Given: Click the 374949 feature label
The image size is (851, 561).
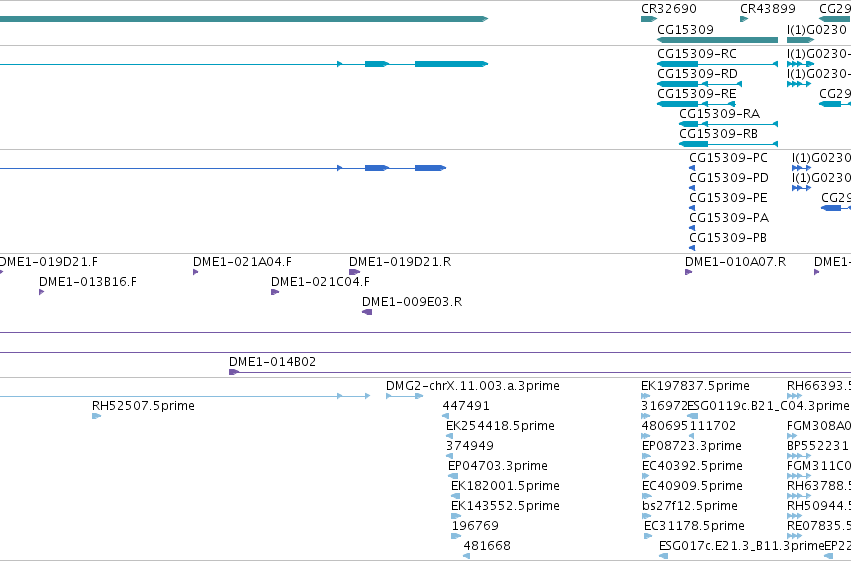Looking at the screenshot, I should click(470, 446).
